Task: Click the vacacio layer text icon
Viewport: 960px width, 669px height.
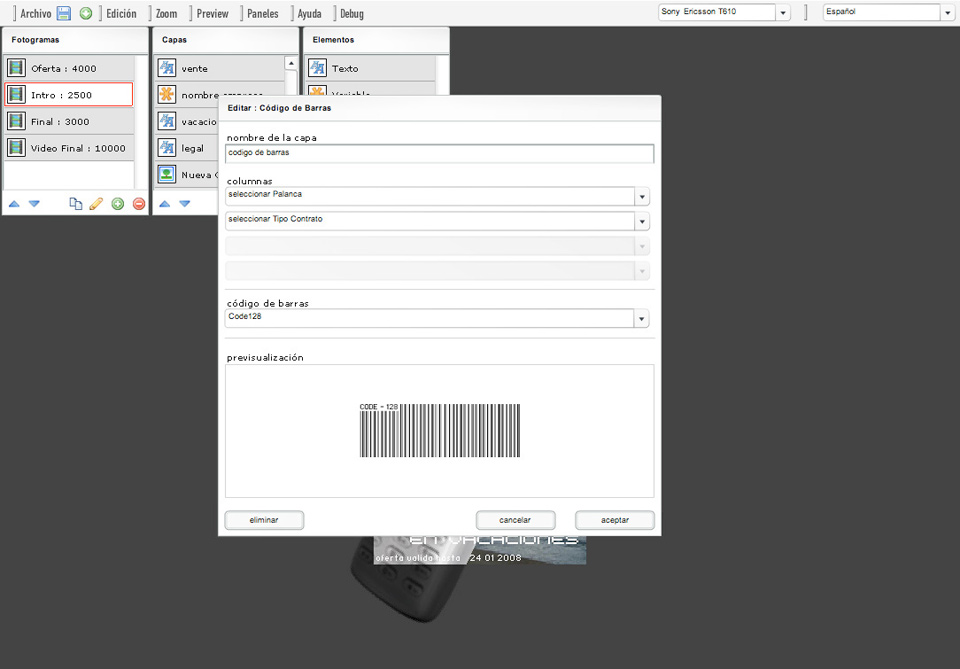Action: [x=167, y=121]
